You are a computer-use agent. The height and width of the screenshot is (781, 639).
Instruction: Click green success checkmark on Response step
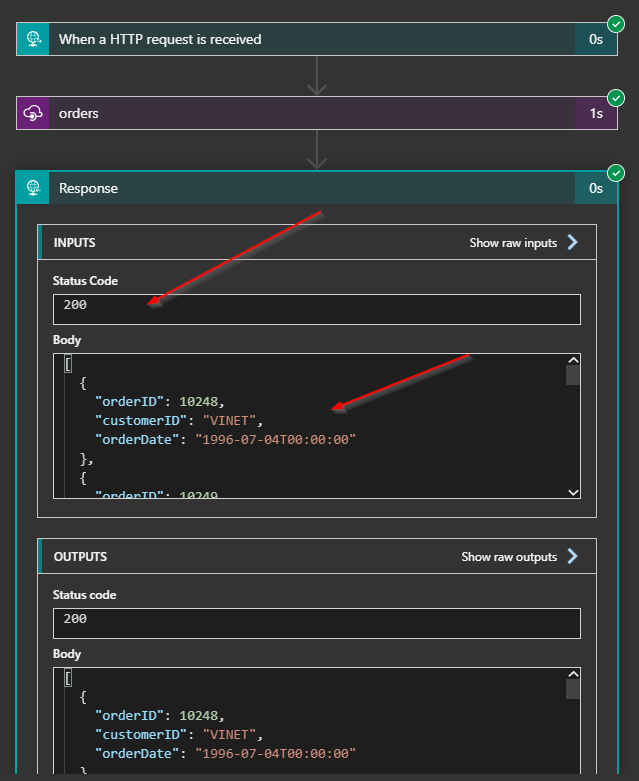pyautogui.click(x=616, y=172)
